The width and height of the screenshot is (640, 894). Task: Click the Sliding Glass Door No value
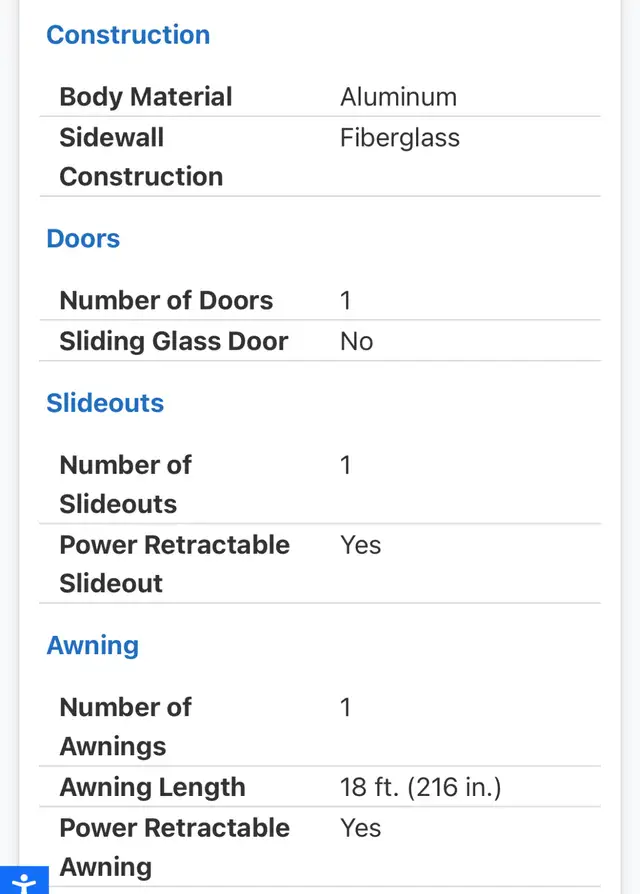[x=357, y=342]
